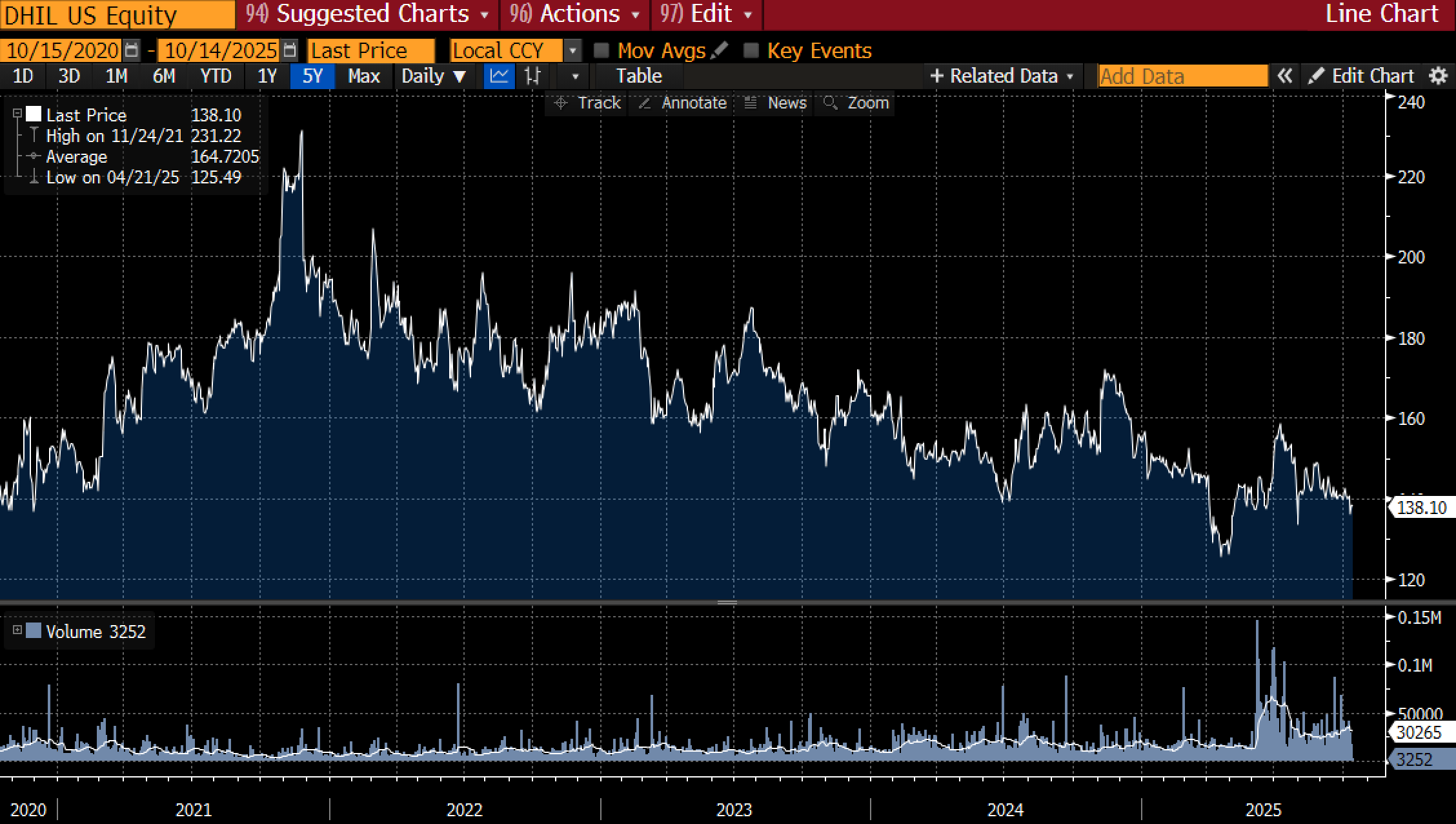Click the Last Price white color swatch
Screen dimensions: 1456x824
click(34, 114)
